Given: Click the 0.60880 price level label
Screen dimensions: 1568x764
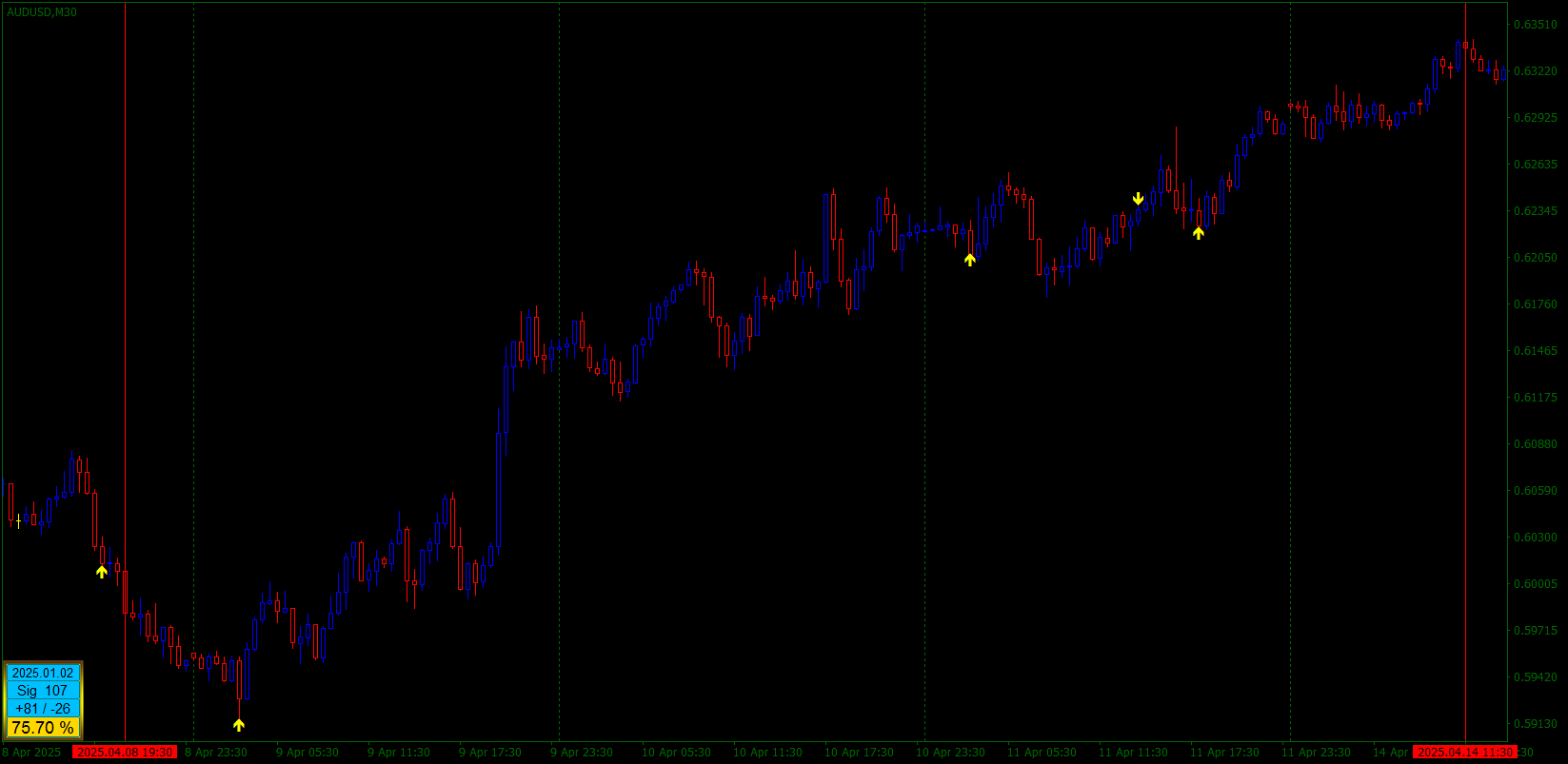Looking at the screenshot, I should pyautogui.click(x=1535, y=444).
